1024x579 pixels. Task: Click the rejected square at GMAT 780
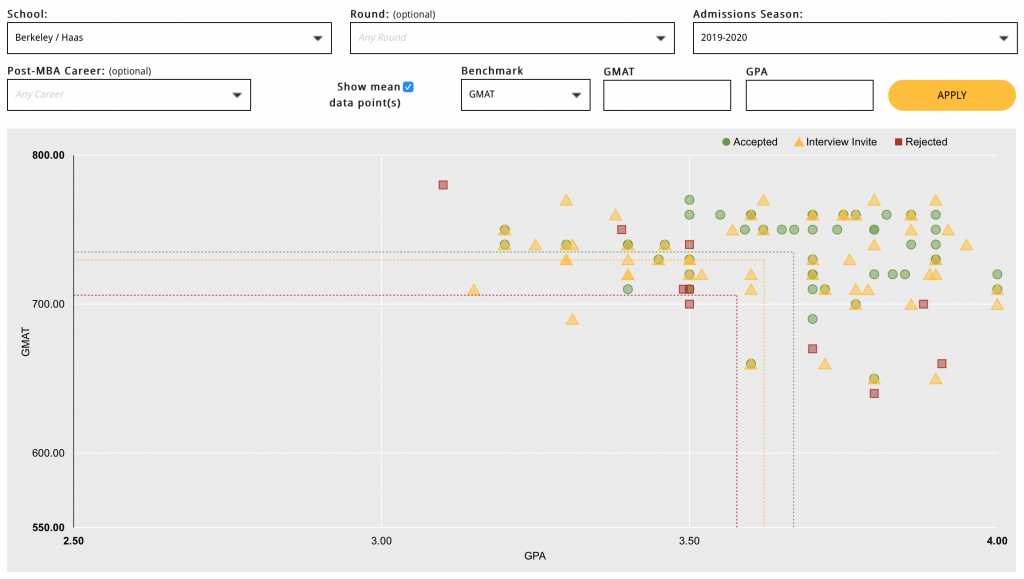443,185
